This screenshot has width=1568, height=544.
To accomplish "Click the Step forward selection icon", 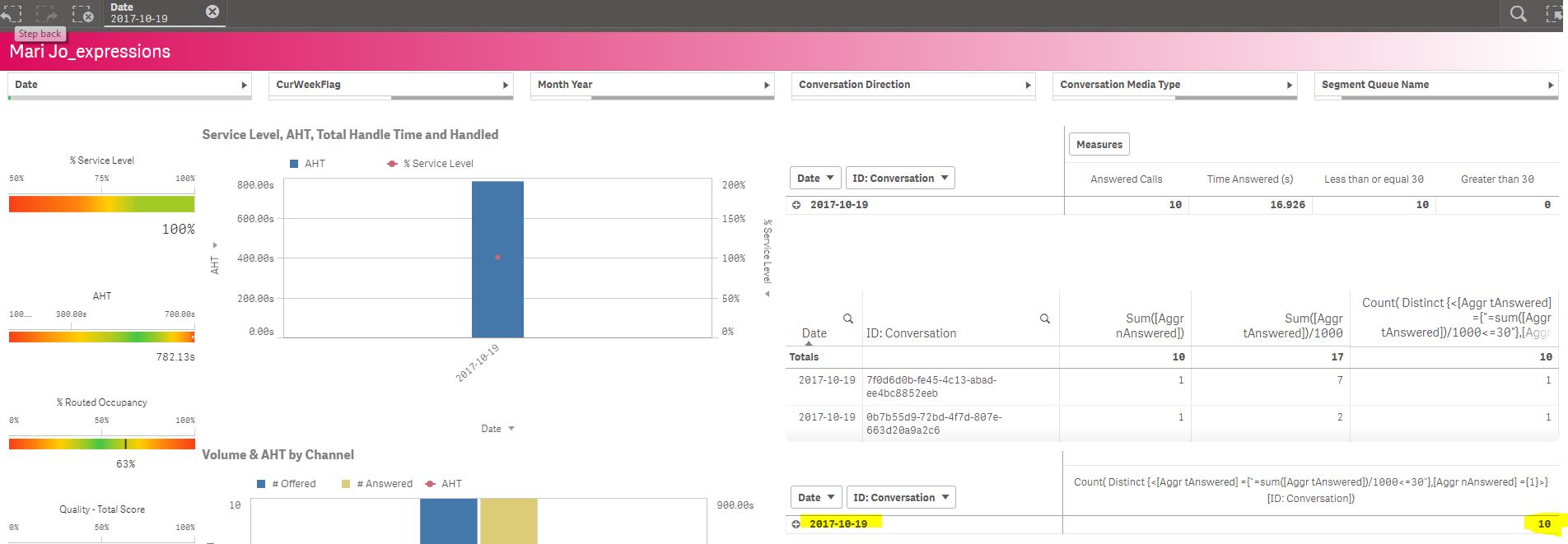I will click(47, 14).
